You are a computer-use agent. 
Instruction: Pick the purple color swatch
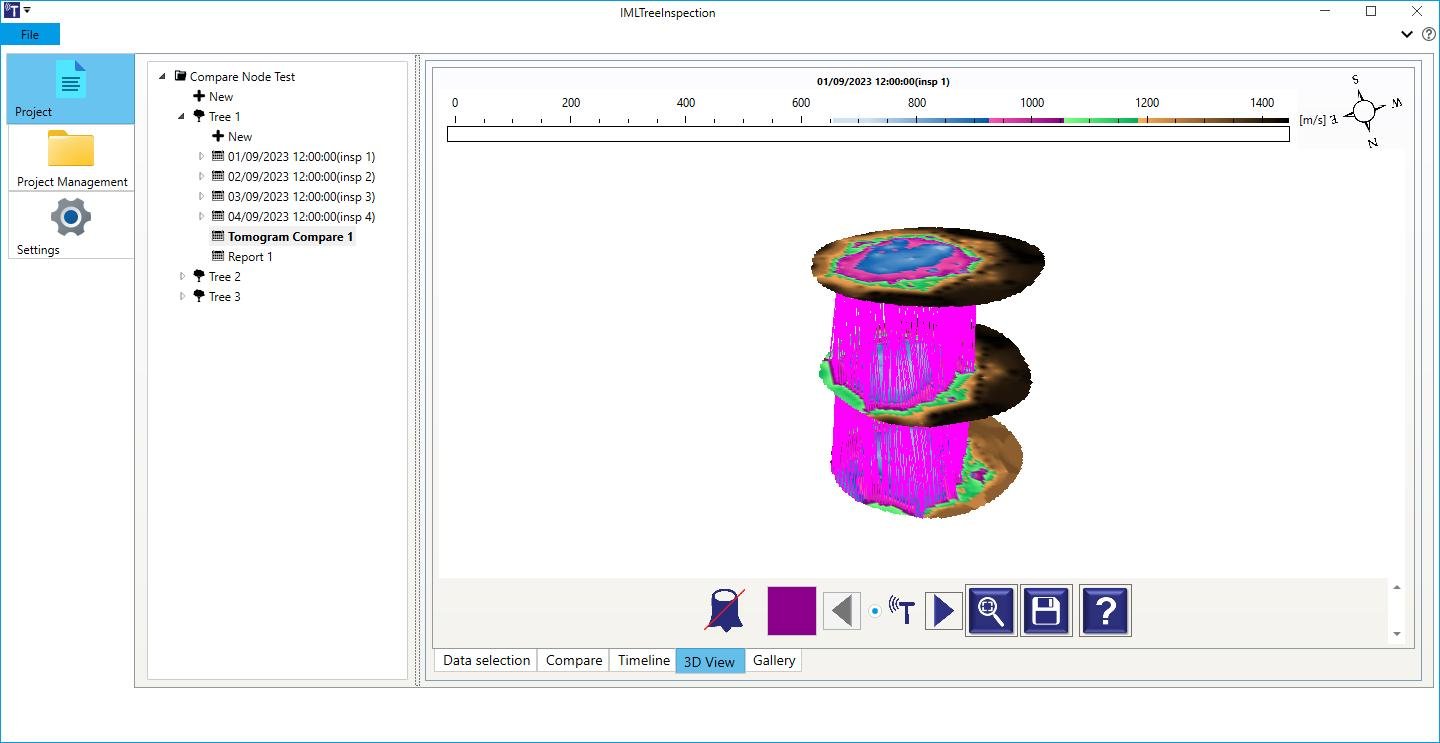coord(792,610)
